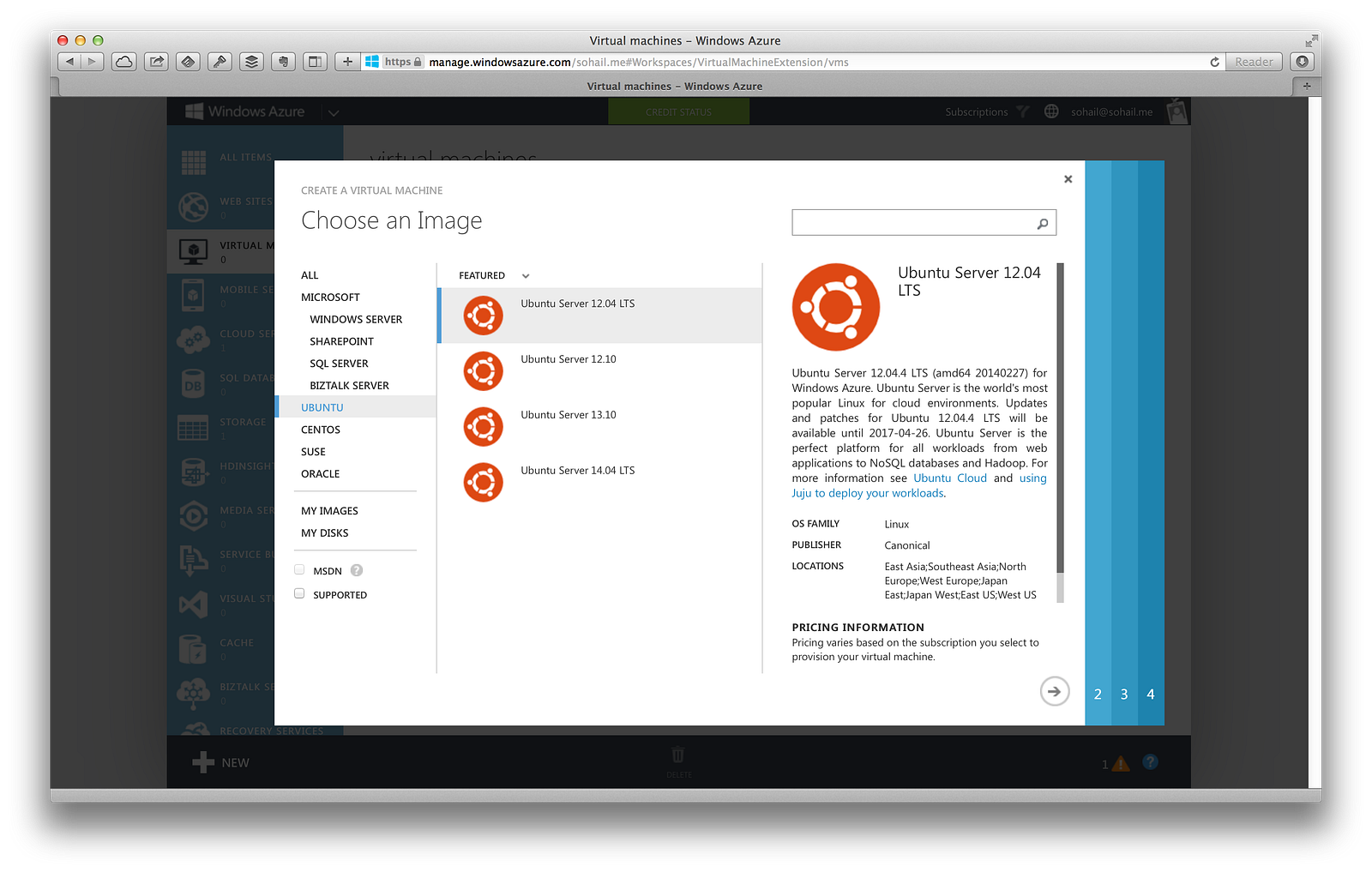Click the plus button beside the address bar
The height and width of the screenshot is (872, 1372).
(x=347, y=62)
